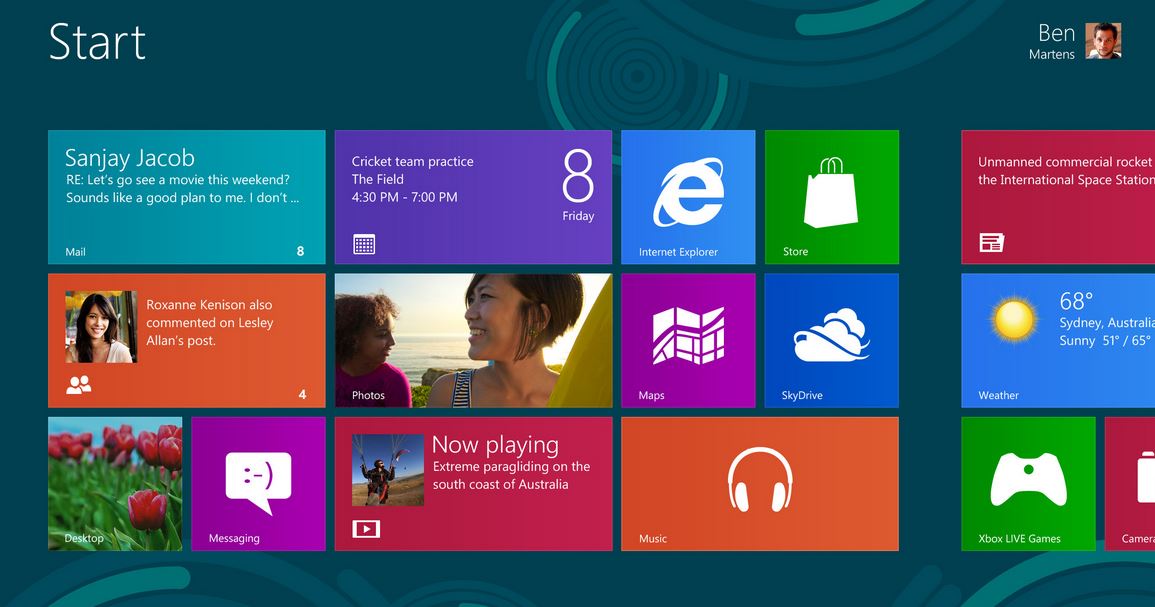
Task: Open the Mail label on the mail tile
Action: click(x=75, y=252)
